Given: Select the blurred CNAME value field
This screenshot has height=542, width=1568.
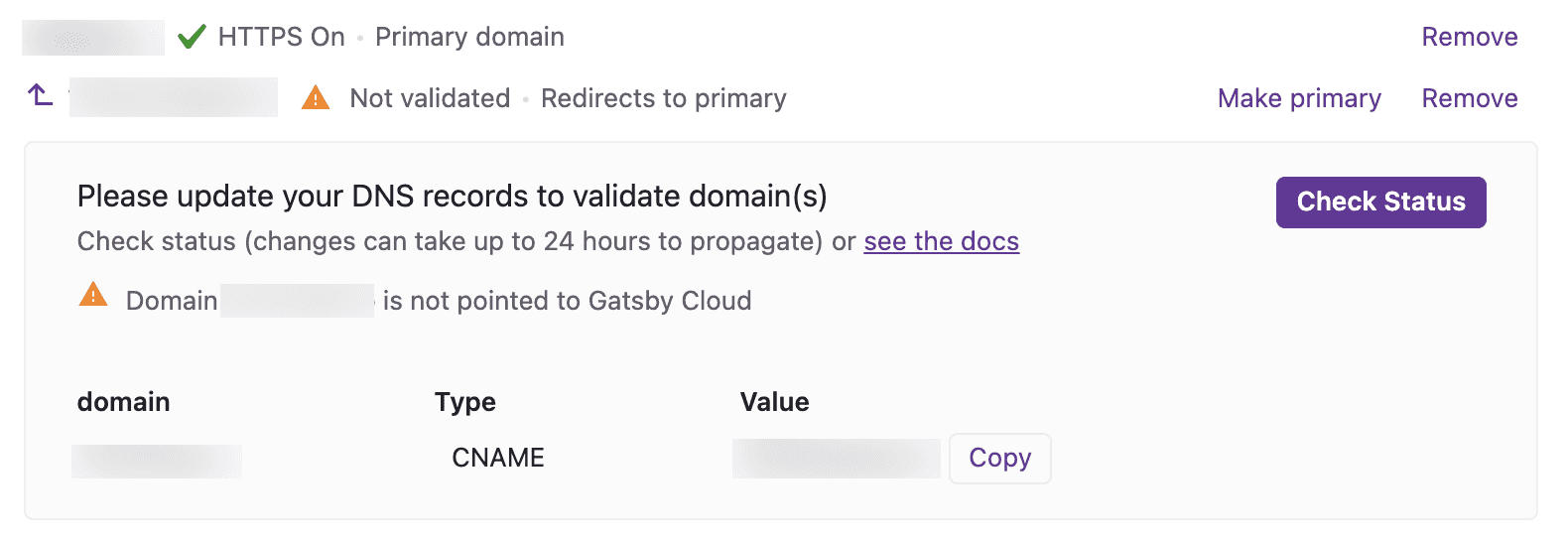Looking at the screenshot, I should pos(836,459).
